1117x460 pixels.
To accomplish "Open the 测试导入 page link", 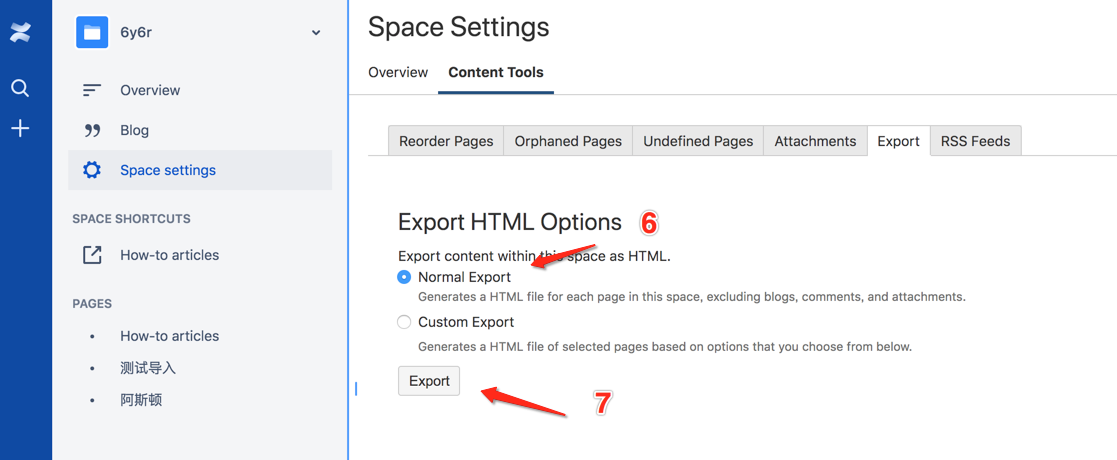I will coord(148,368).
